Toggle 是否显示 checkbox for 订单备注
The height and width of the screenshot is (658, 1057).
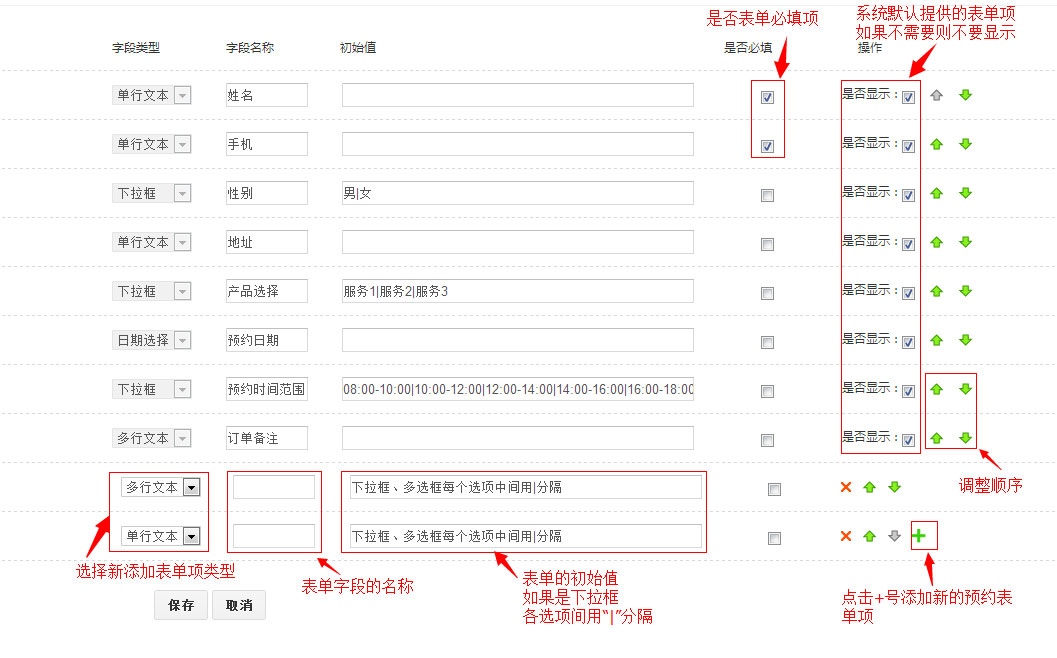point(909,440)
